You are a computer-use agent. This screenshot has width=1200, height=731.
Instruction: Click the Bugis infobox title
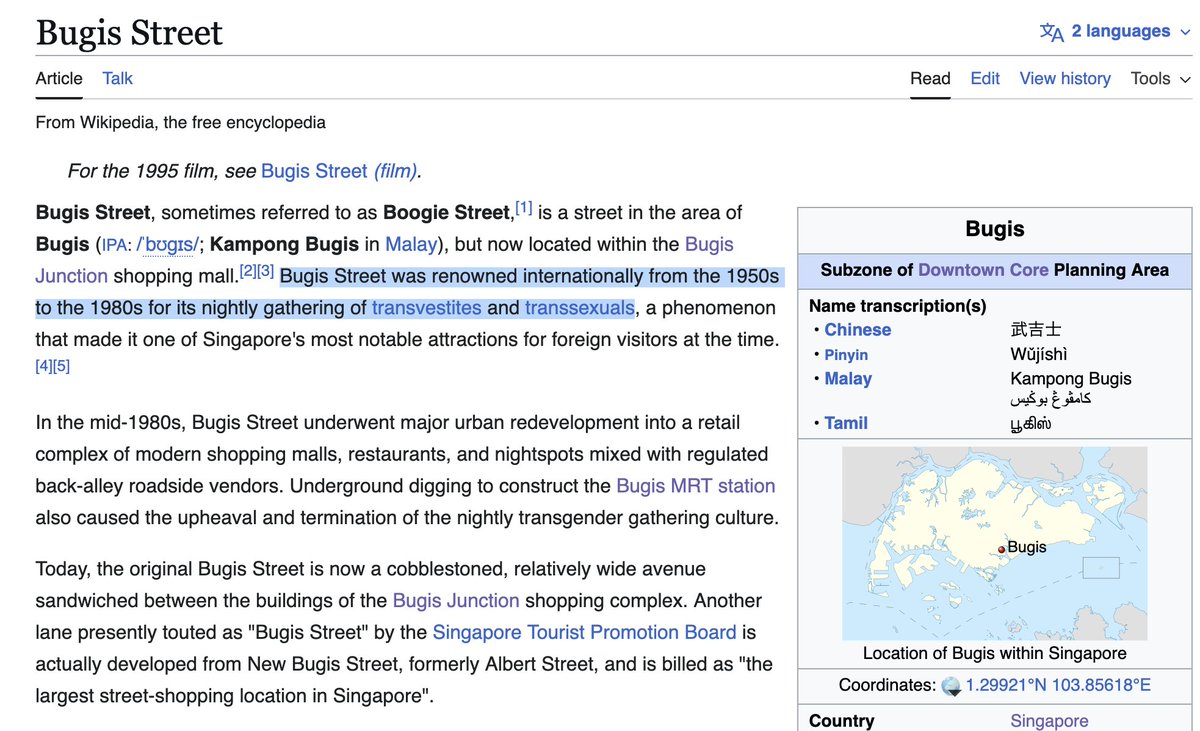pyautogui.click(x=995, y=229)
